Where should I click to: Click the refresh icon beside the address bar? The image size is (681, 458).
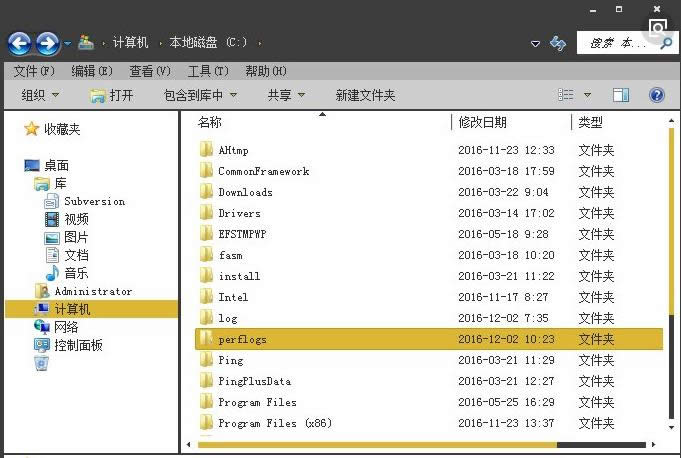pos(559,43)
